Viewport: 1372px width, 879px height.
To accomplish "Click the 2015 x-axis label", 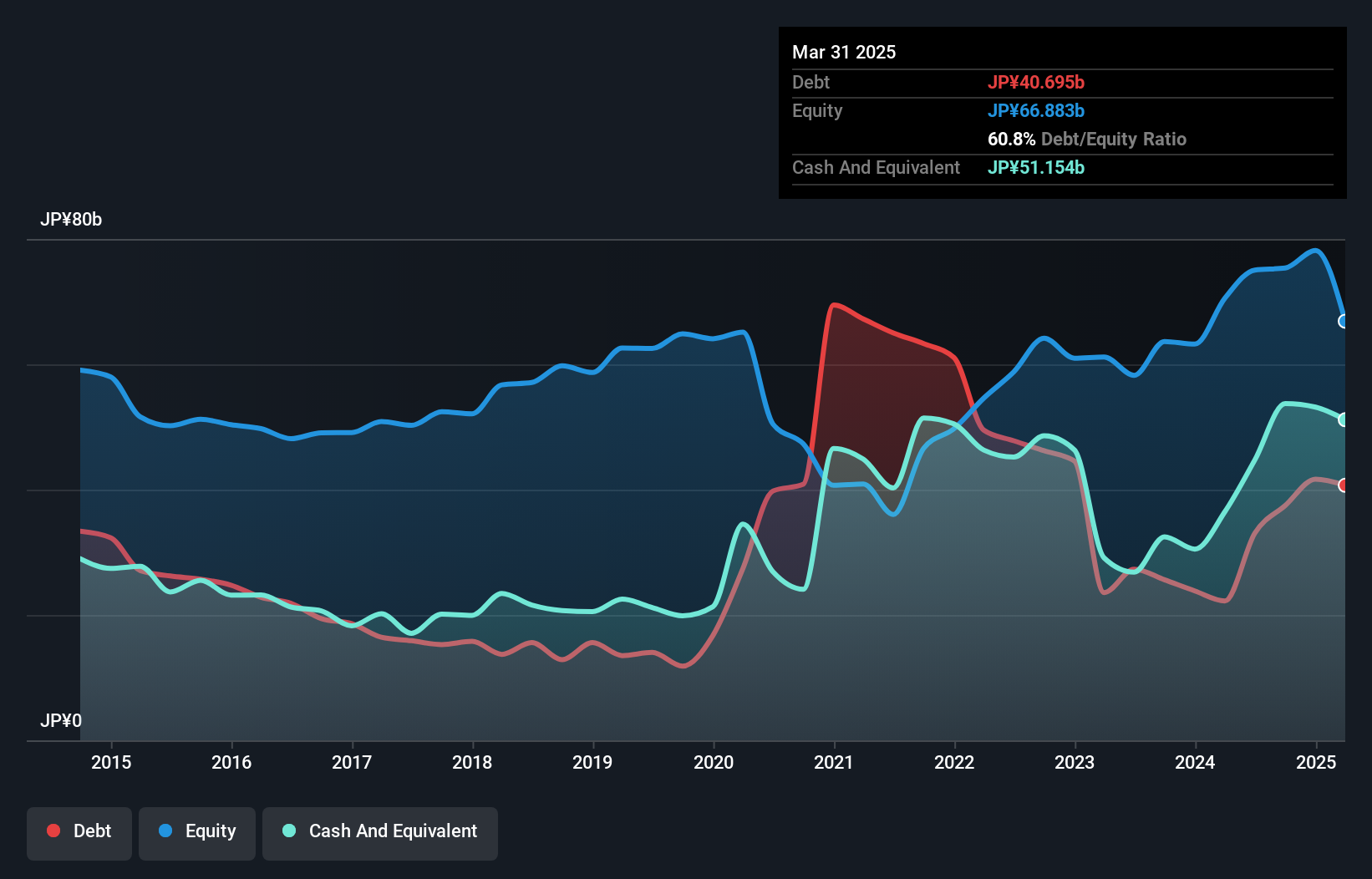I will point(111,762).
